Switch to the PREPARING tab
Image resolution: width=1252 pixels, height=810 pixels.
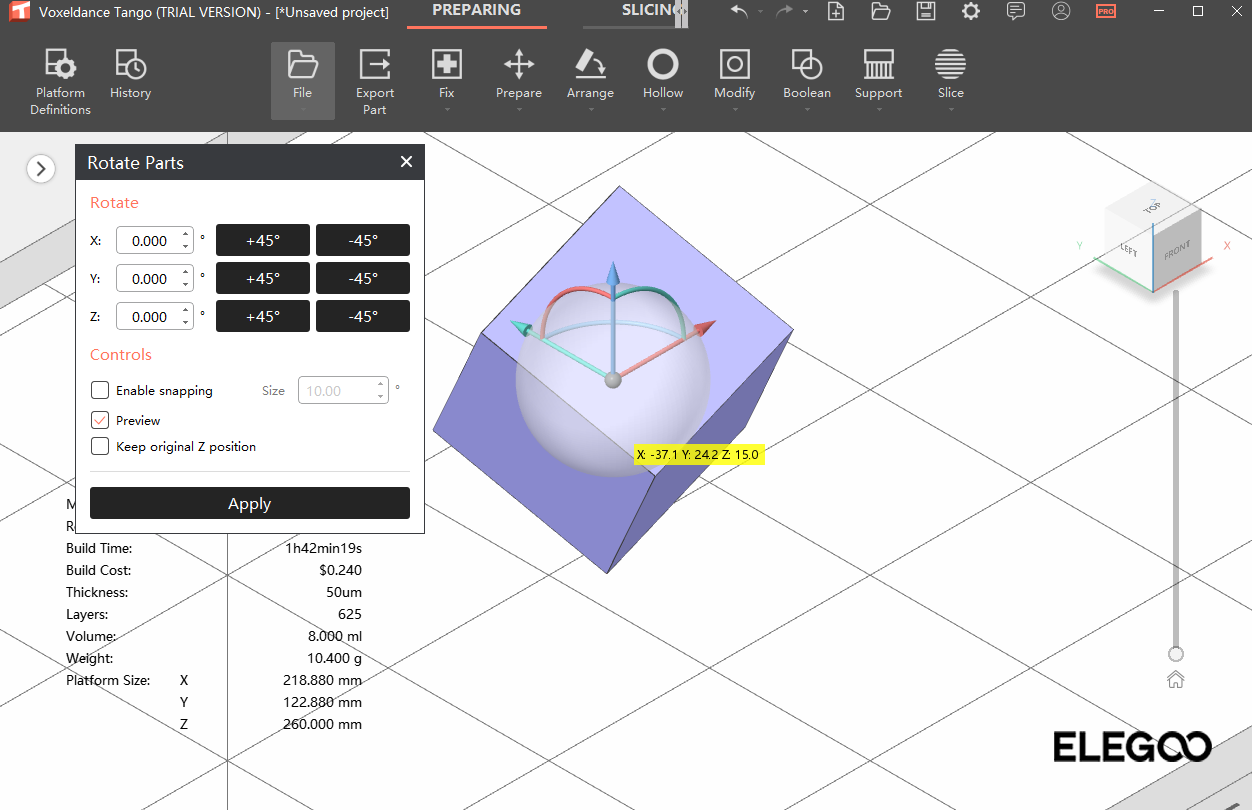tap(477, 12)
